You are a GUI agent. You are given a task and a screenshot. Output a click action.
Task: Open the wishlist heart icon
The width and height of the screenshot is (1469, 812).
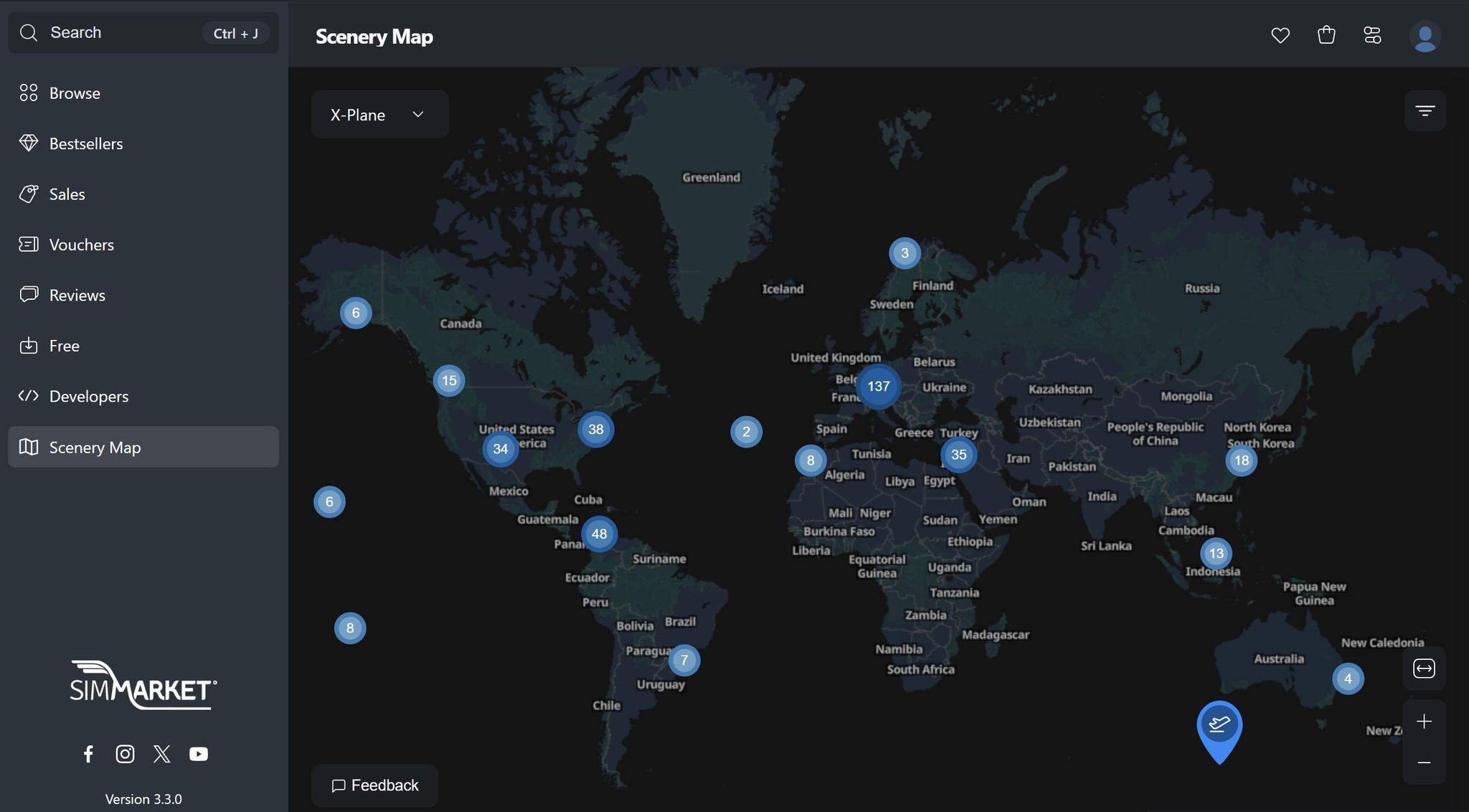point(1280,35)
